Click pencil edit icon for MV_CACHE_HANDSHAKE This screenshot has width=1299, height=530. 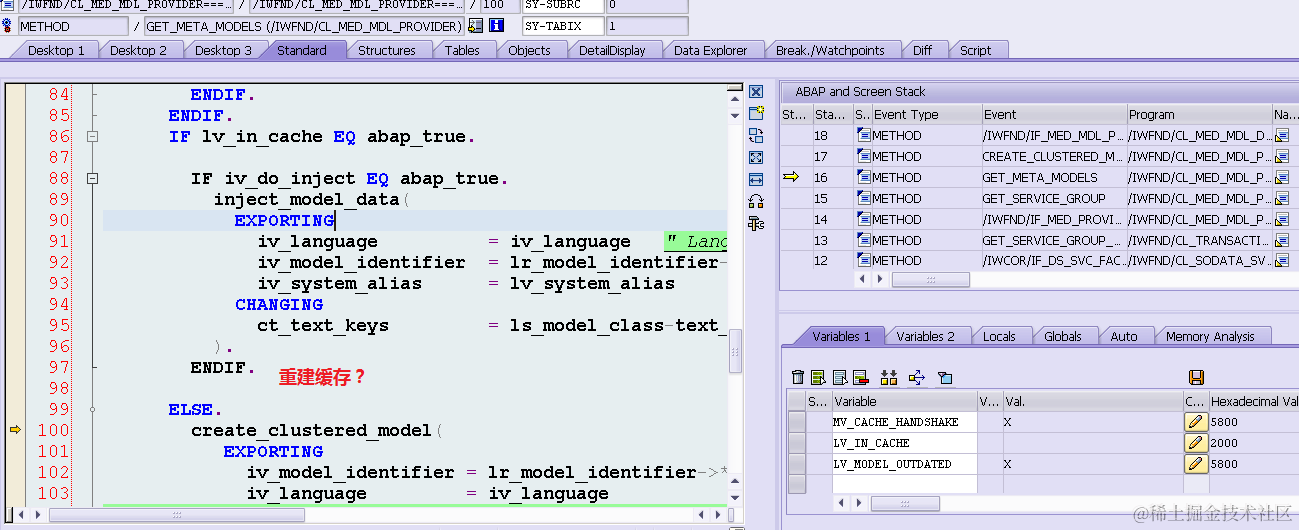click(x=1195, y=422)
